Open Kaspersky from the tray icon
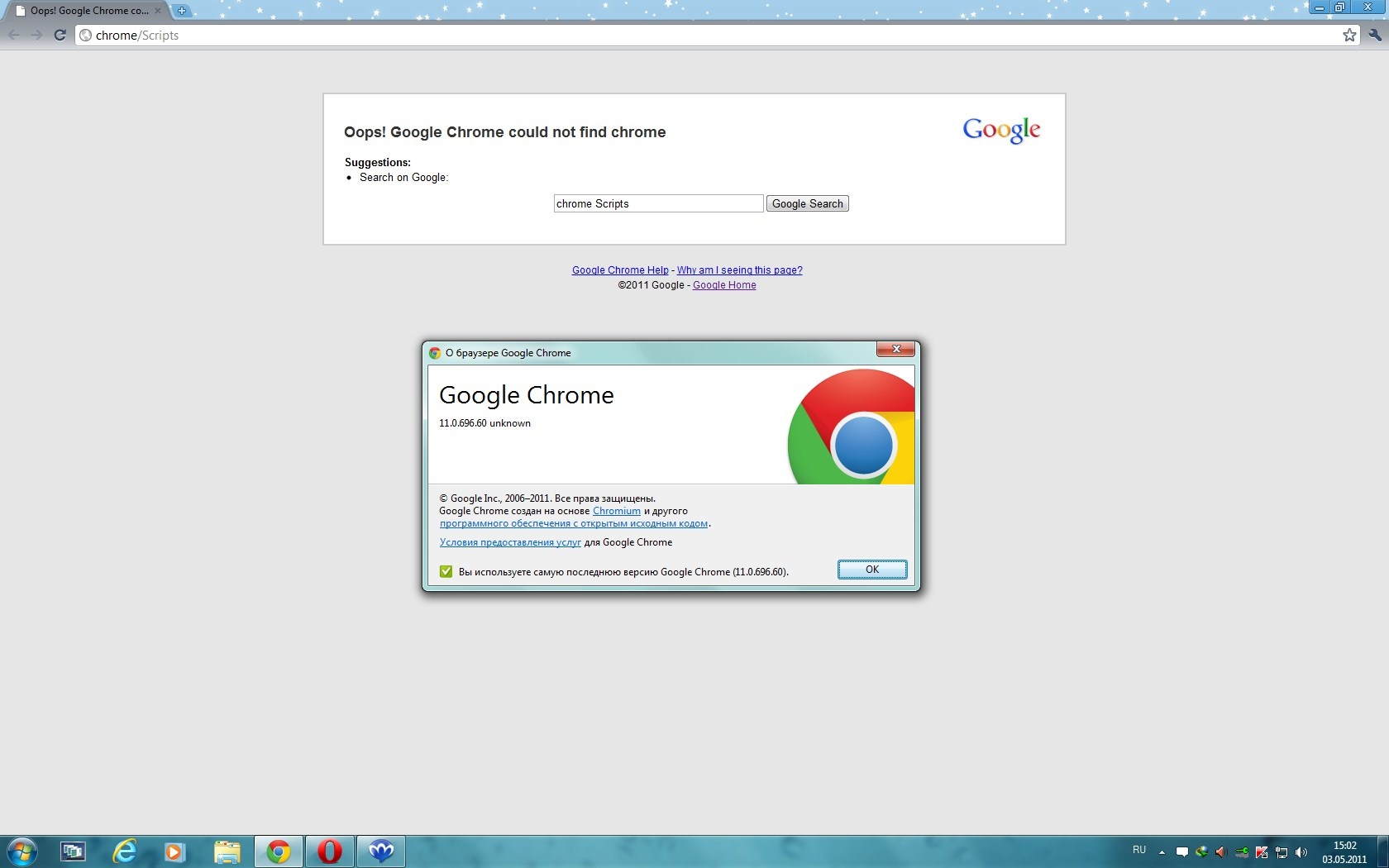Screen dimensions: 1389x868 pos(1262,851)
